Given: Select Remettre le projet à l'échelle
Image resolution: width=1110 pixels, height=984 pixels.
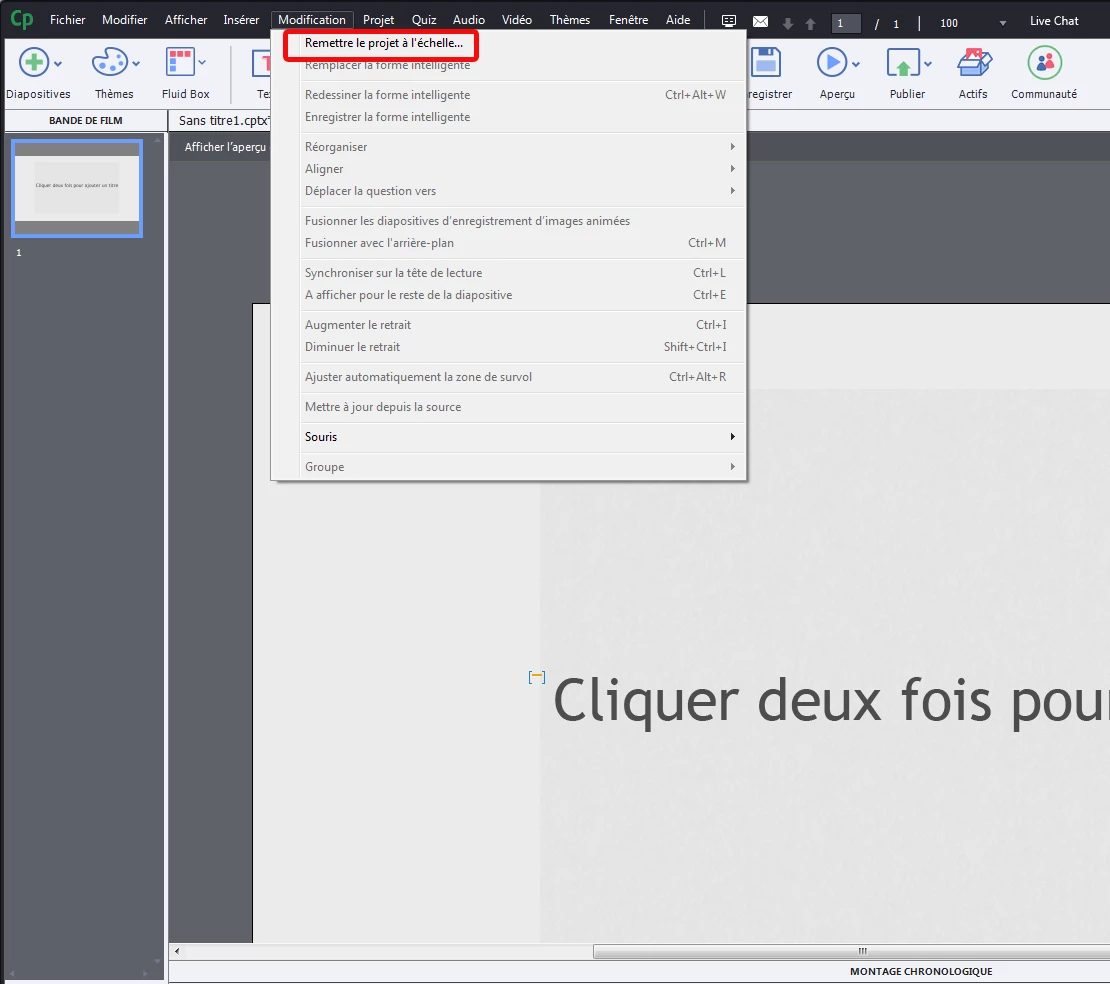Looking at the screenshot, I should [x=383, y=43].
